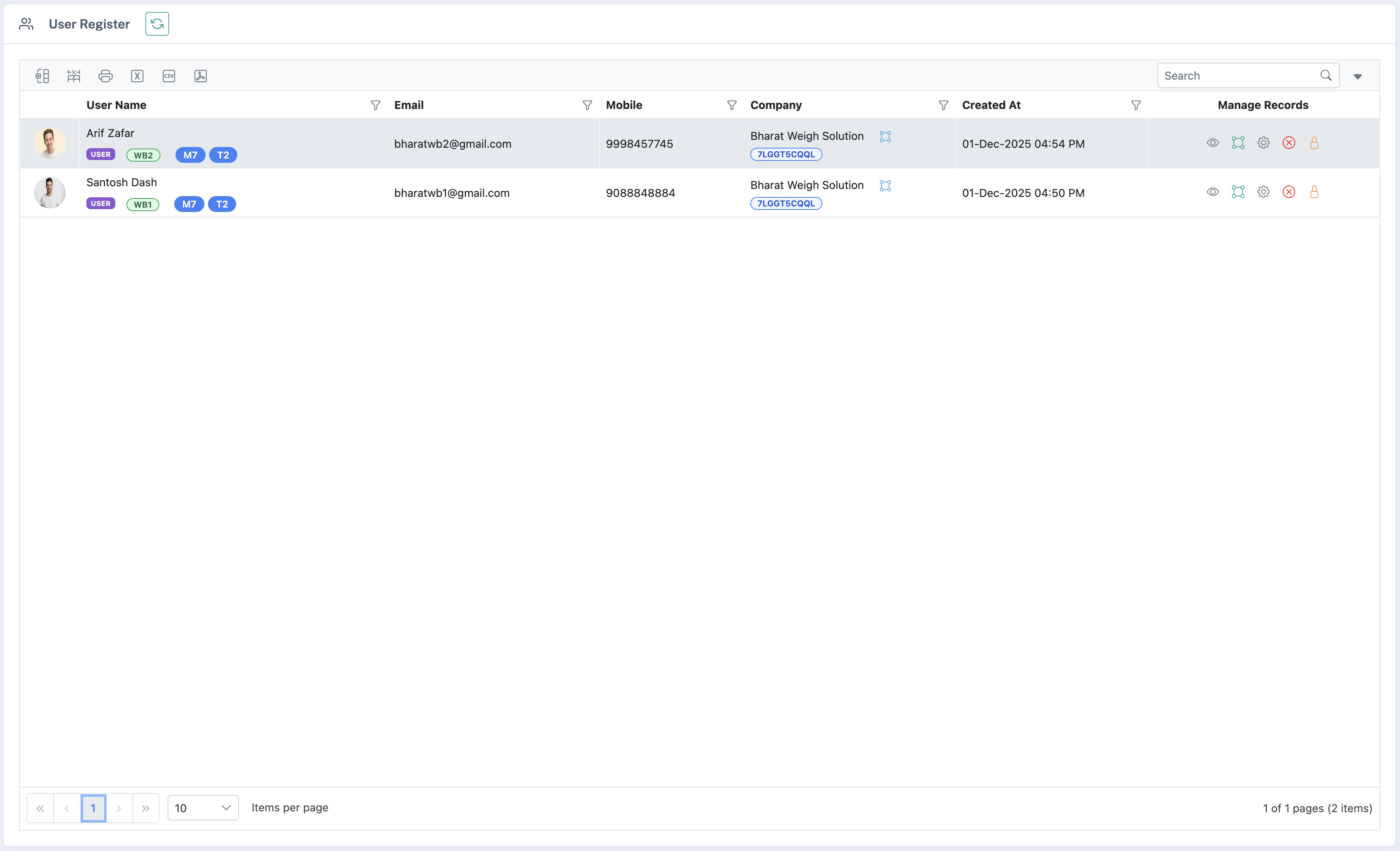Click the User Name column header

tap(116, 105)
